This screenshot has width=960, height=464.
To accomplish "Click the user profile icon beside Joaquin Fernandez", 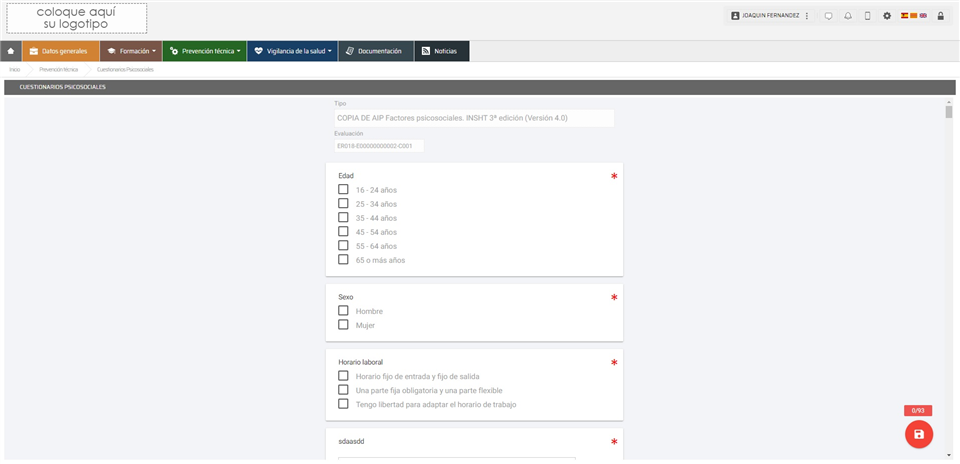I will pyautogui.click(x=735, y=16).
